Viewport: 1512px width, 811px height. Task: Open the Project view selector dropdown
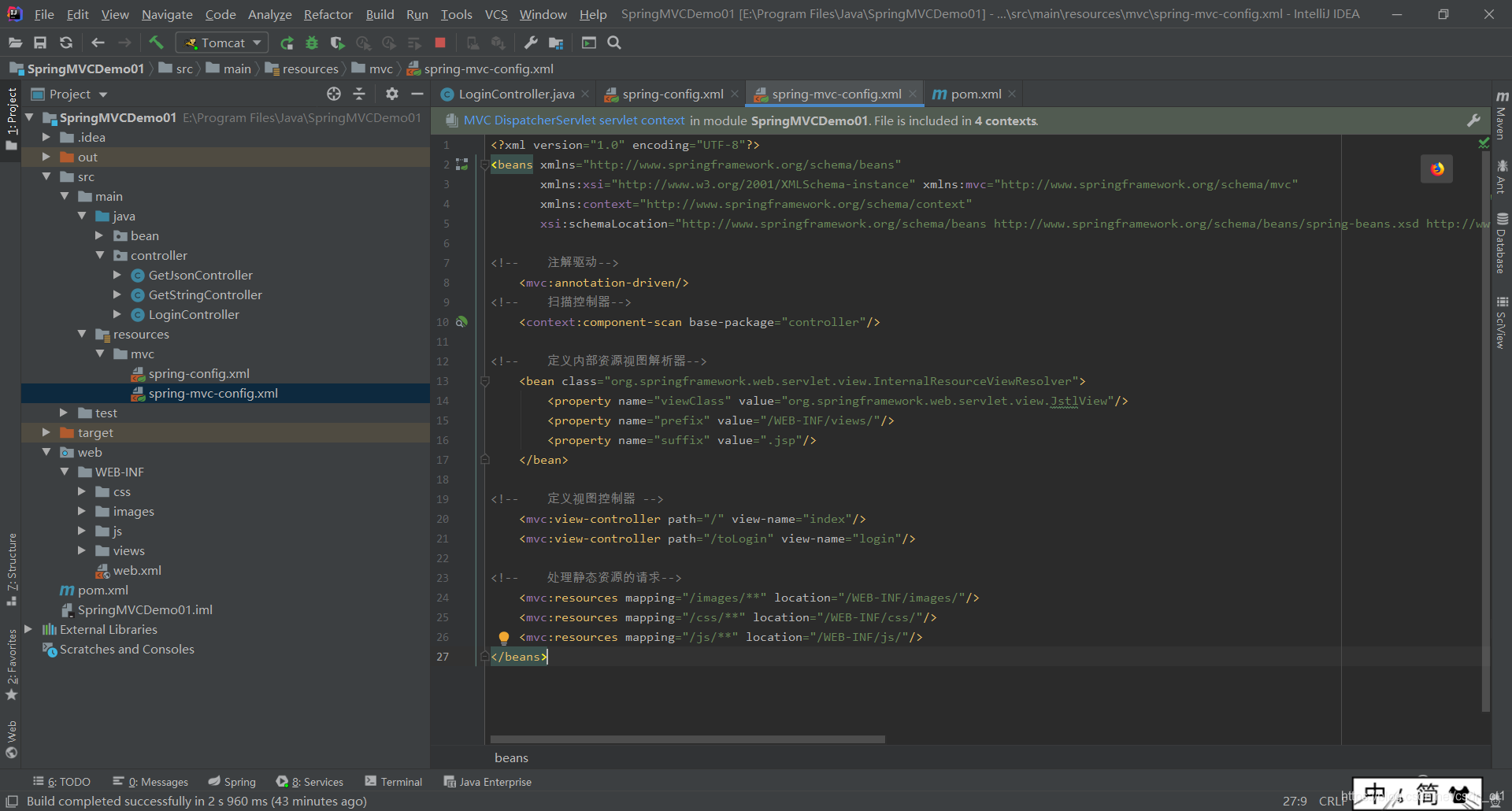[70, 94]
